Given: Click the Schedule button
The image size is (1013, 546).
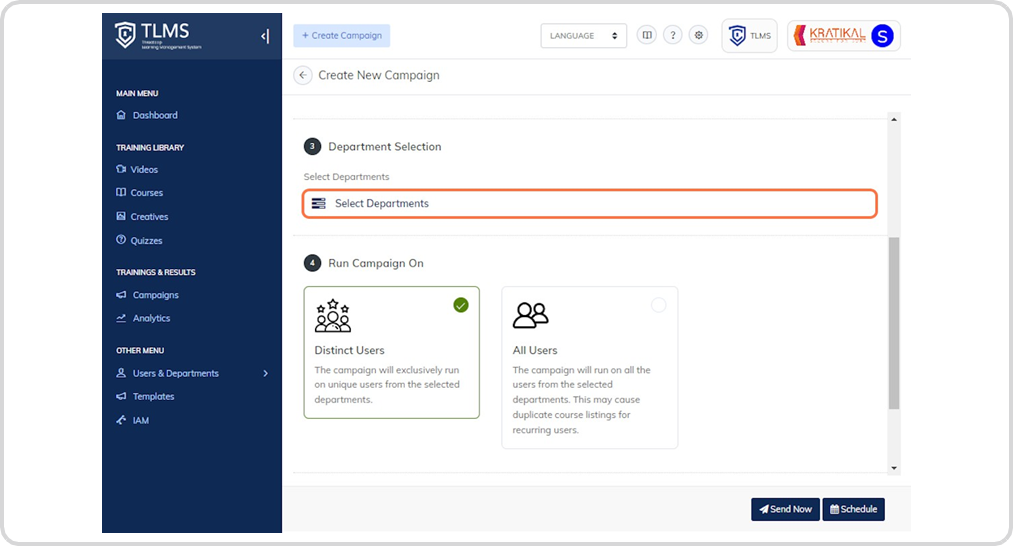Looking at the screenshot, I should (853, 509).
